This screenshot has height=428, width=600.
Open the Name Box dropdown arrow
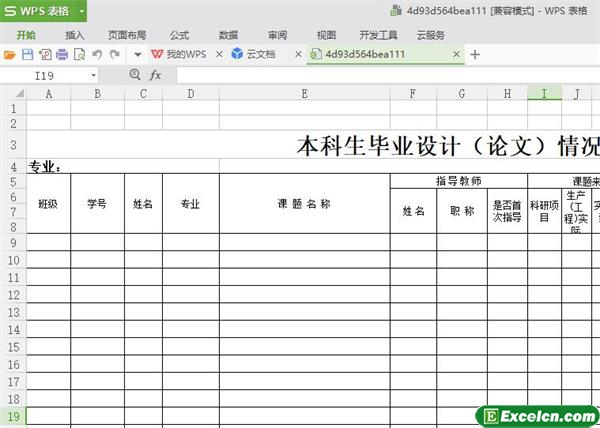pyautogui.click(x=94, y=75)
